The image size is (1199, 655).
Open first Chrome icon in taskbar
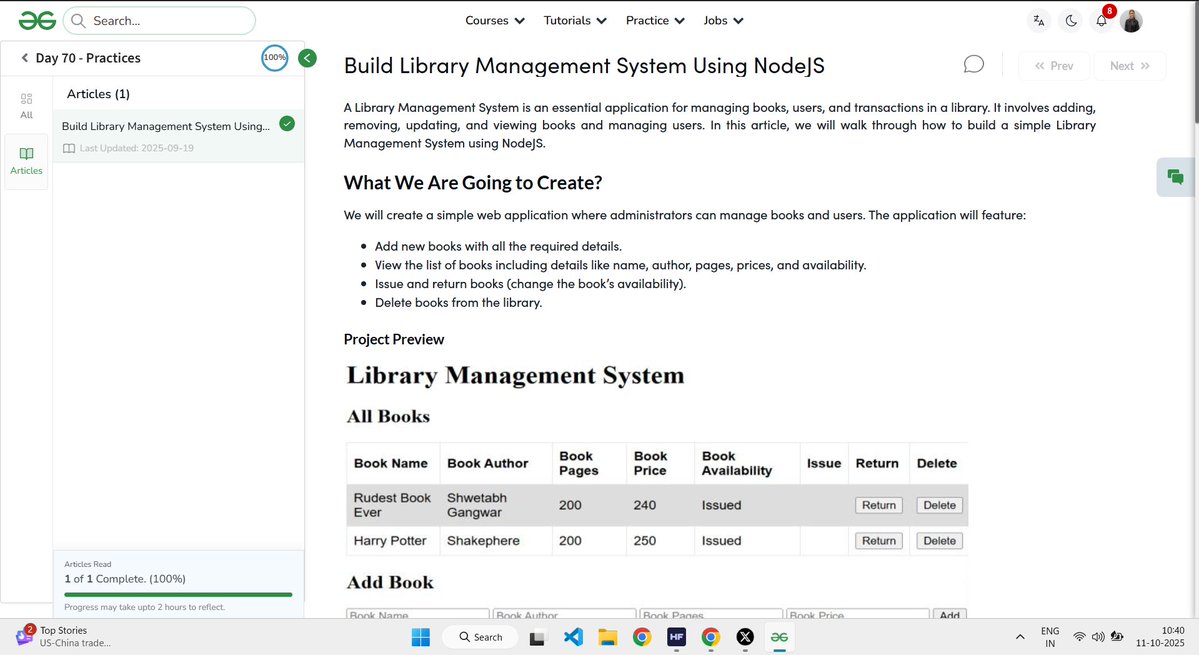click(x=642, y=637)
